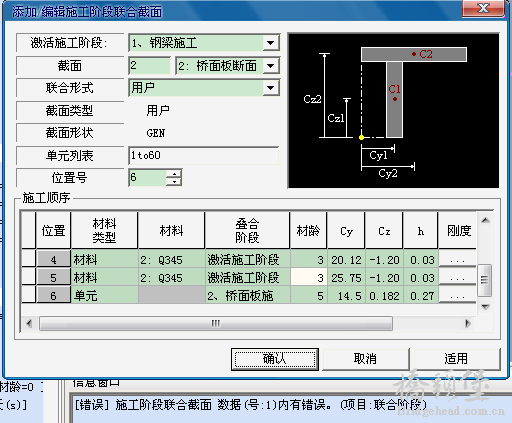This screenshot has width=512, height=423.
Task: Increase 位置号 with the up spinner arrow
Action: [x=174, y=173]
